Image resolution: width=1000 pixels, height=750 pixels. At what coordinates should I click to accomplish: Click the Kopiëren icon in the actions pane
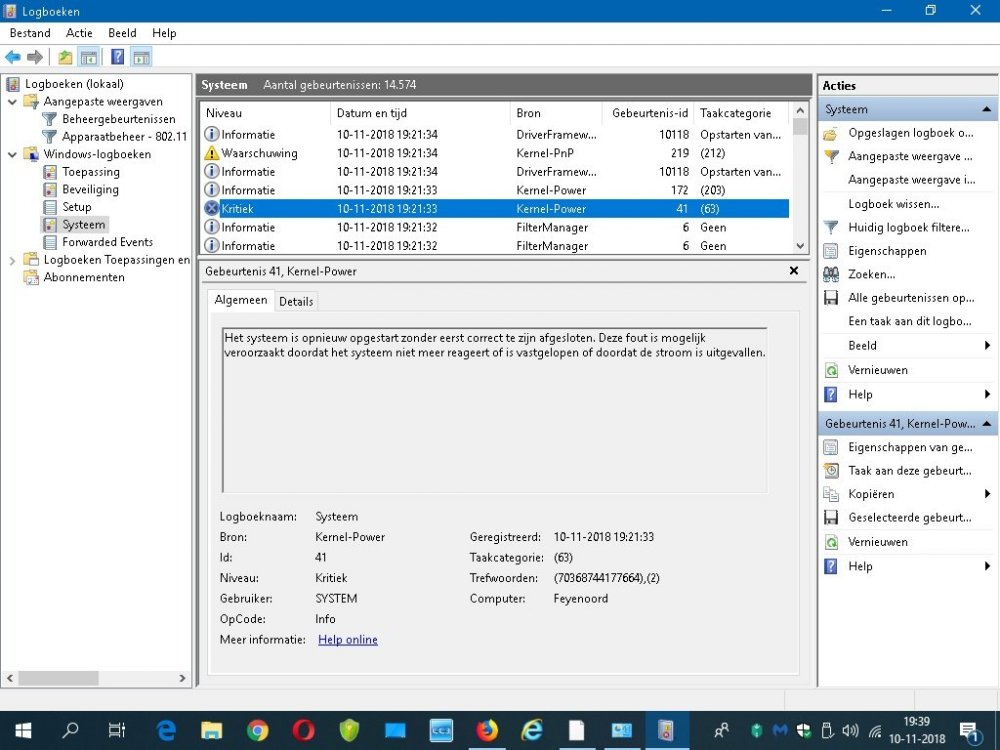(830, 494)
